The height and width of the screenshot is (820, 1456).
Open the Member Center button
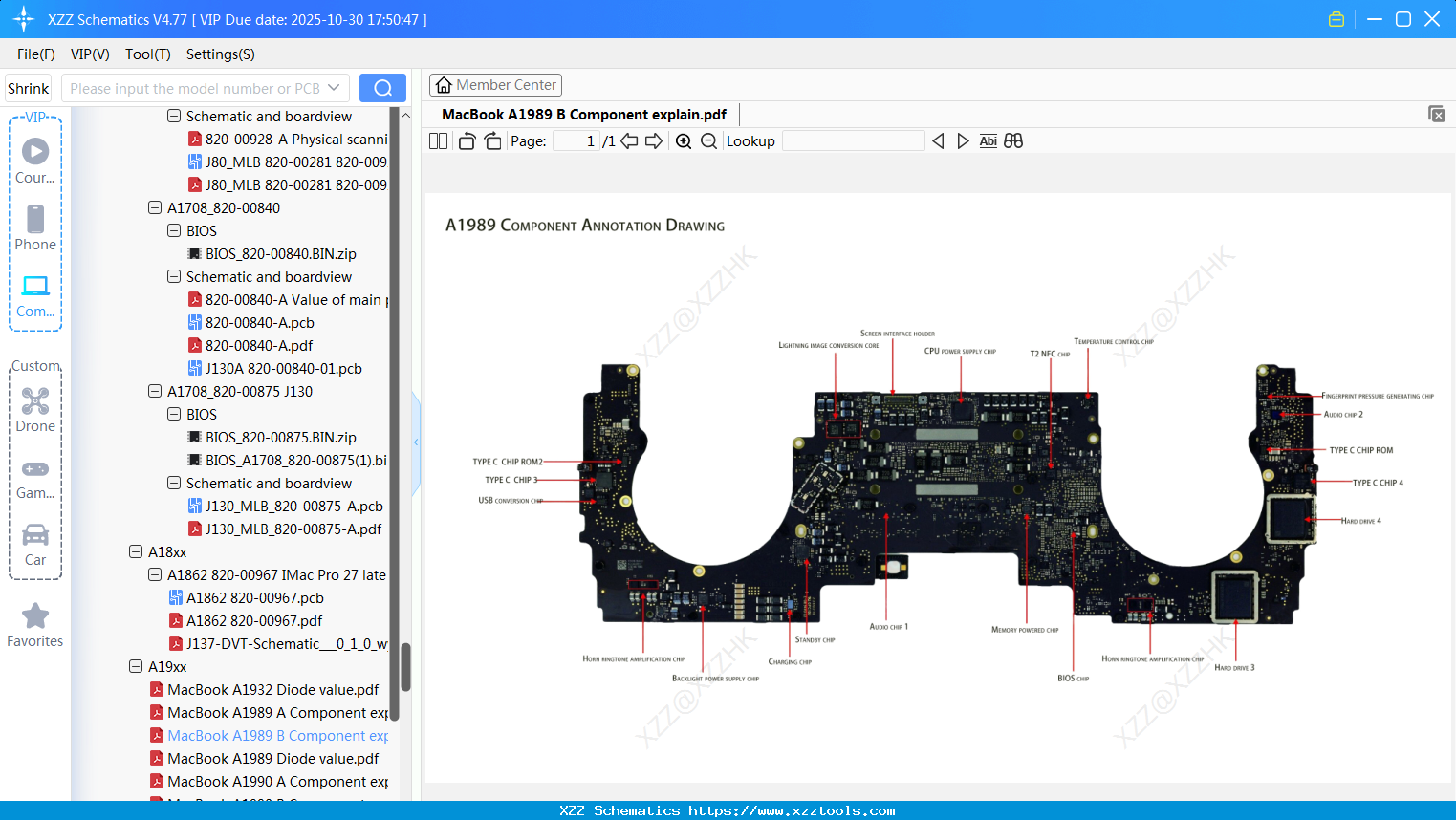click(495, 85)
